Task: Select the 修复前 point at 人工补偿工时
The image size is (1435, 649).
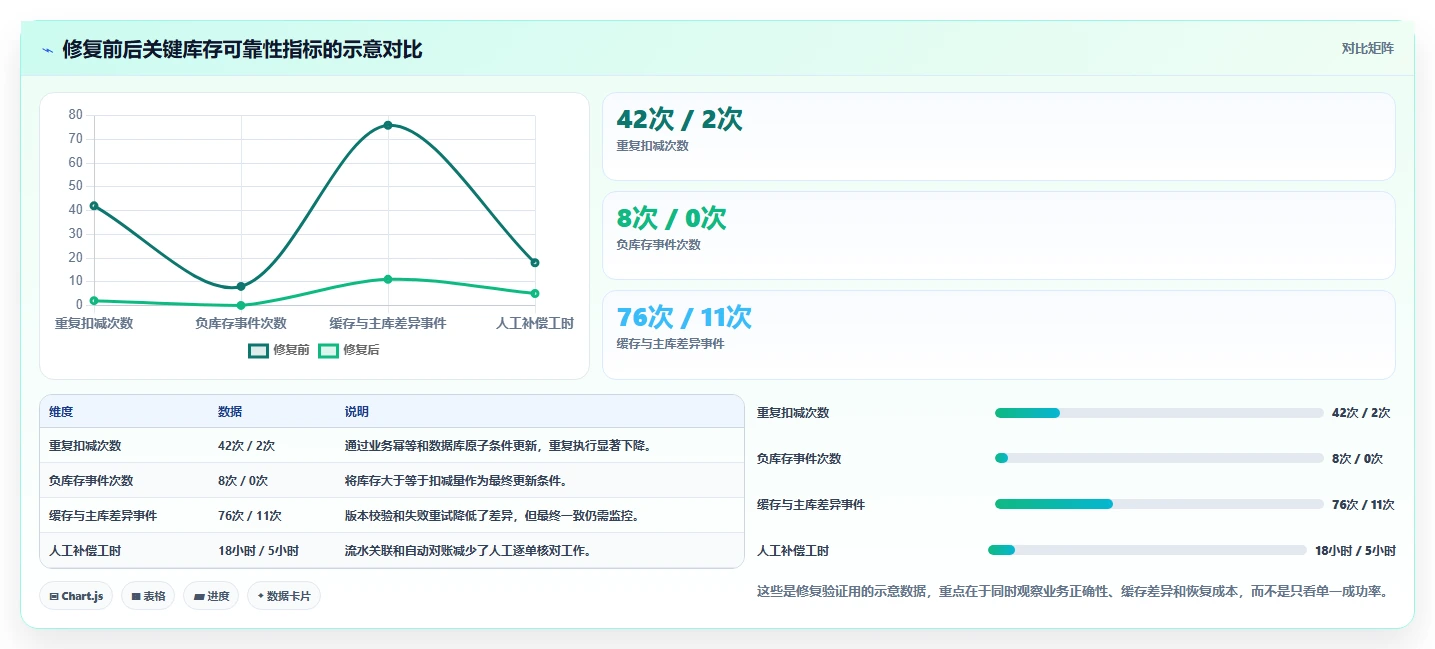Action: (535, 263)
